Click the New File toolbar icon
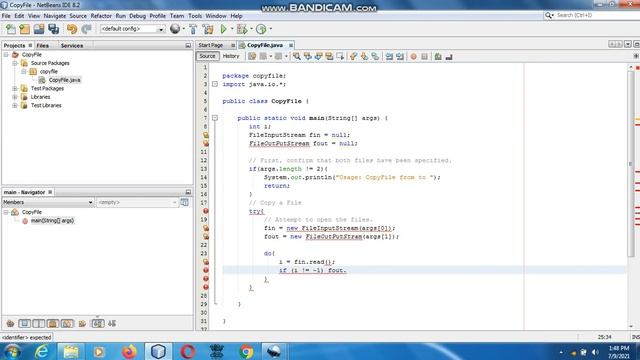 (11, 29)
